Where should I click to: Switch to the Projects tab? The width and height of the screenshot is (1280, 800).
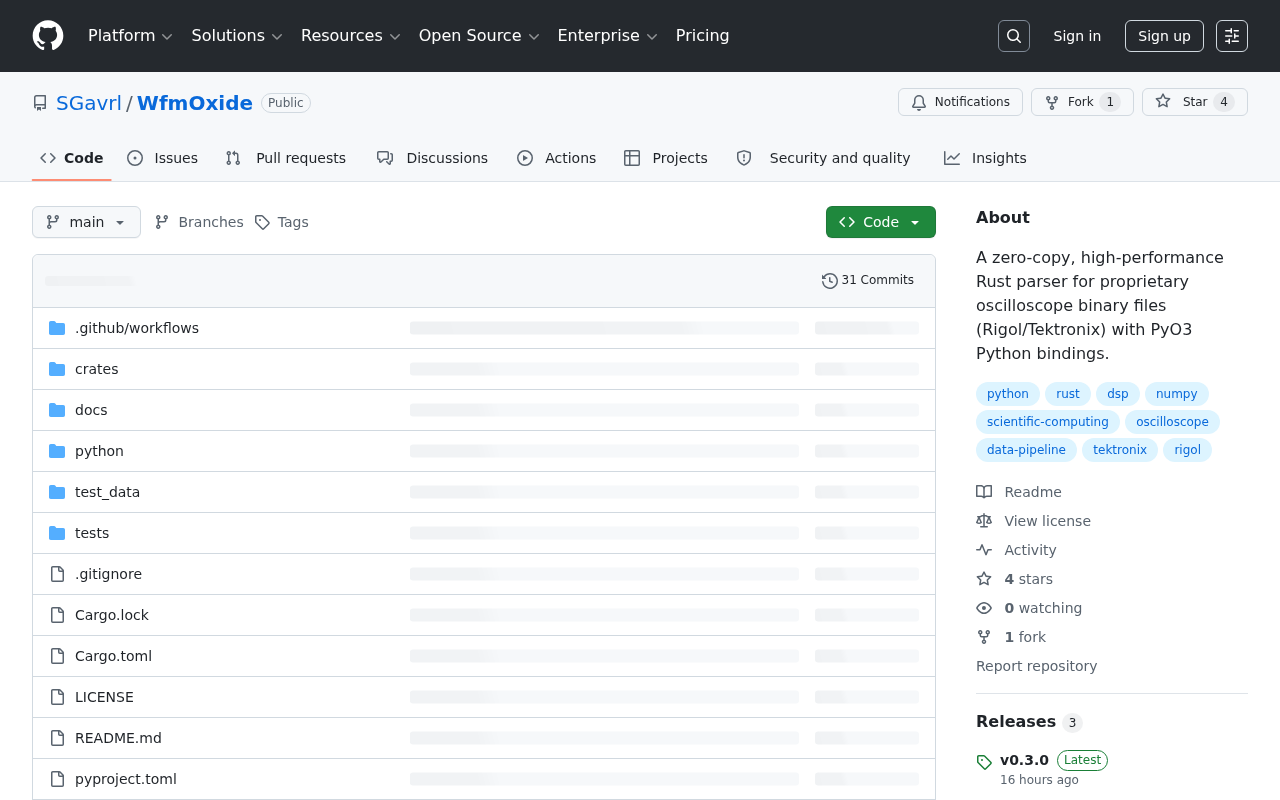point(665,158)
